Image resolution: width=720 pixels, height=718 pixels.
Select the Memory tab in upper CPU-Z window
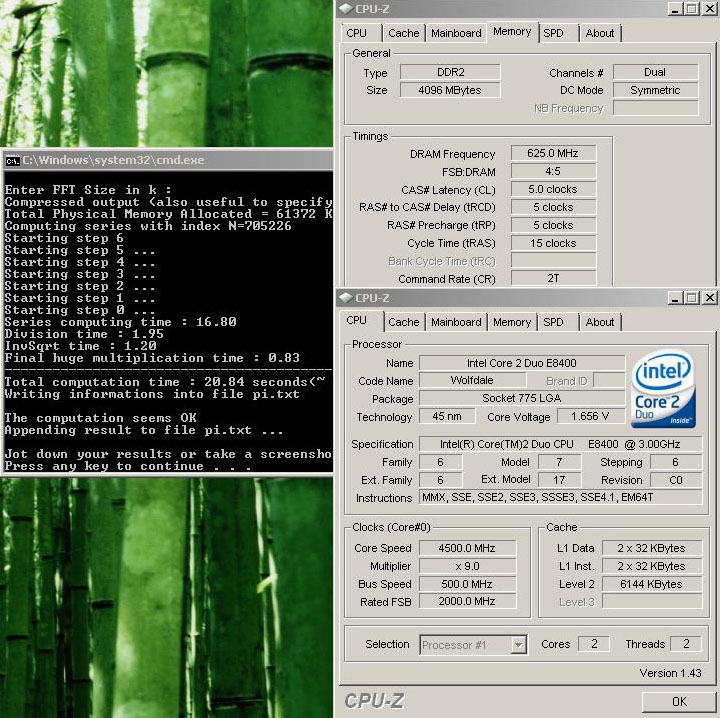pos(512,32)
